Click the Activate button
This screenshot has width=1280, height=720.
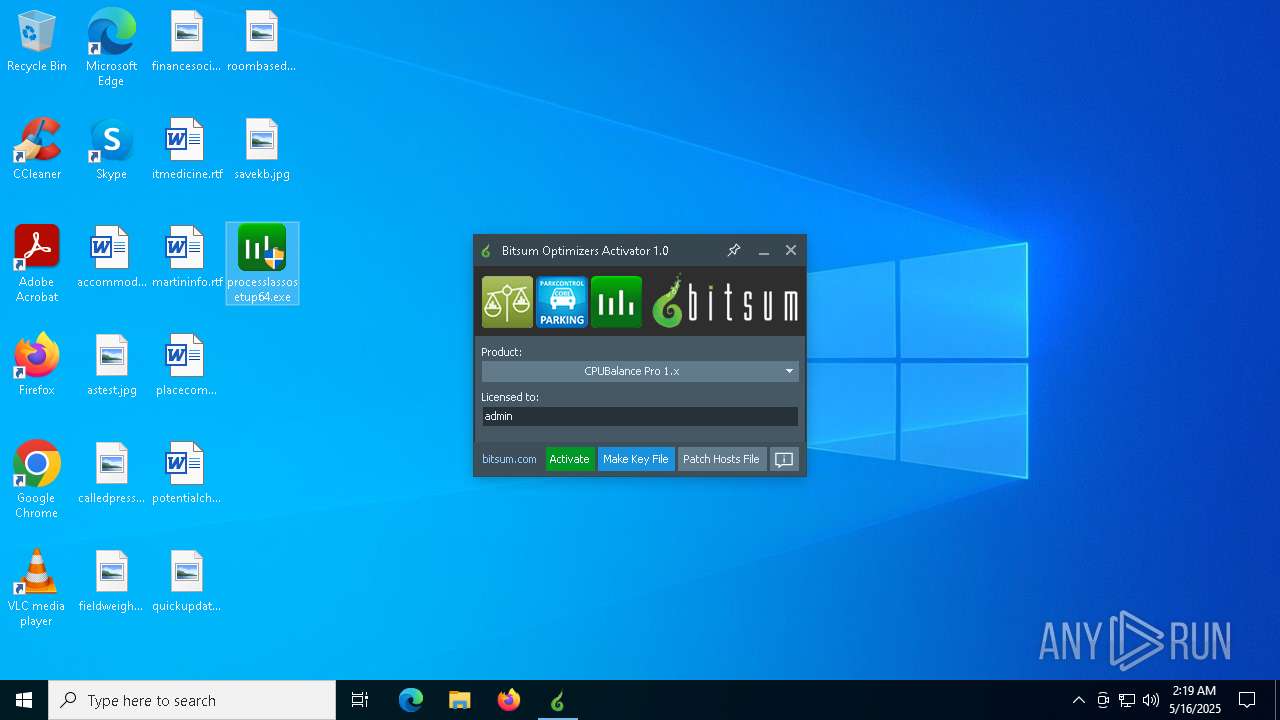570,459
